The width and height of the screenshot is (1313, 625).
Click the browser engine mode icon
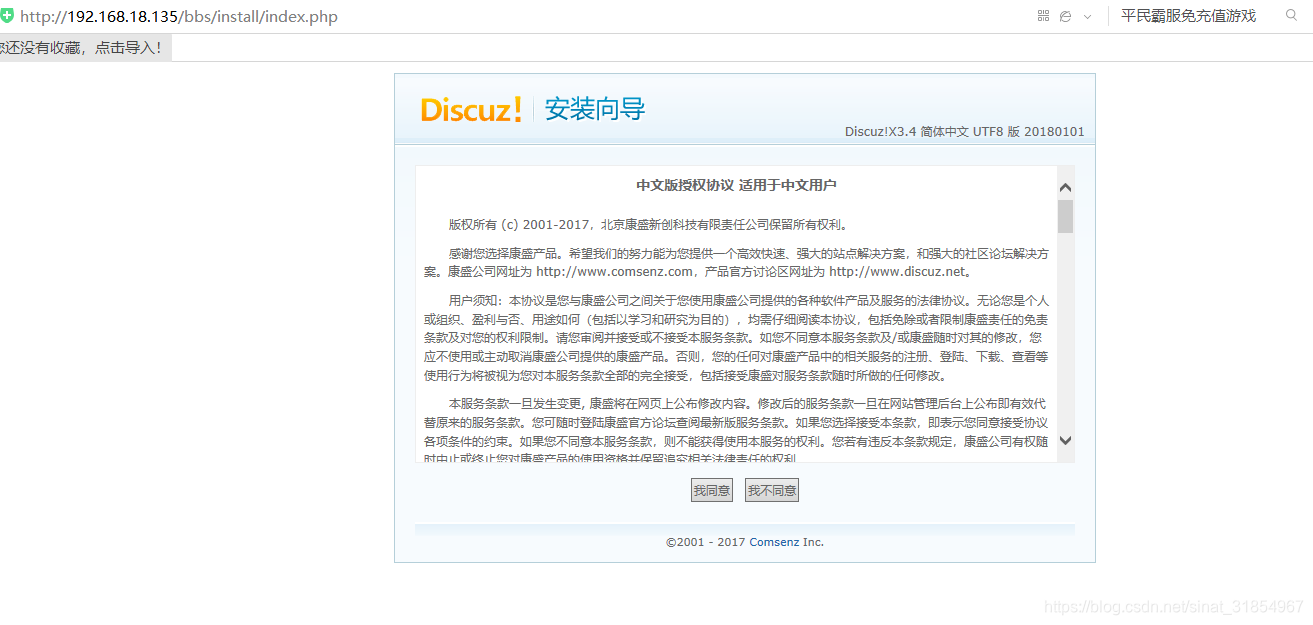click(1066, 16)
